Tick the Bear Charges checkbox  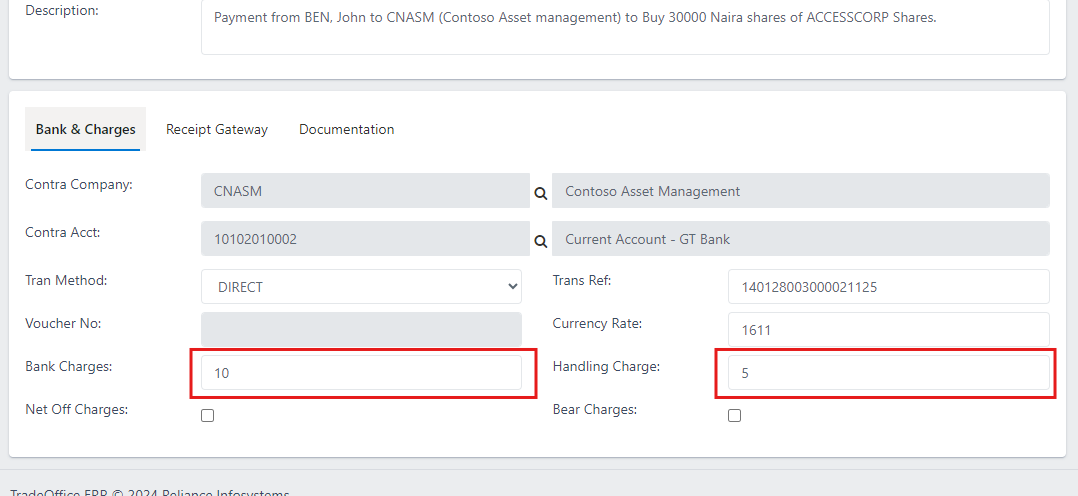click(734, 416)
